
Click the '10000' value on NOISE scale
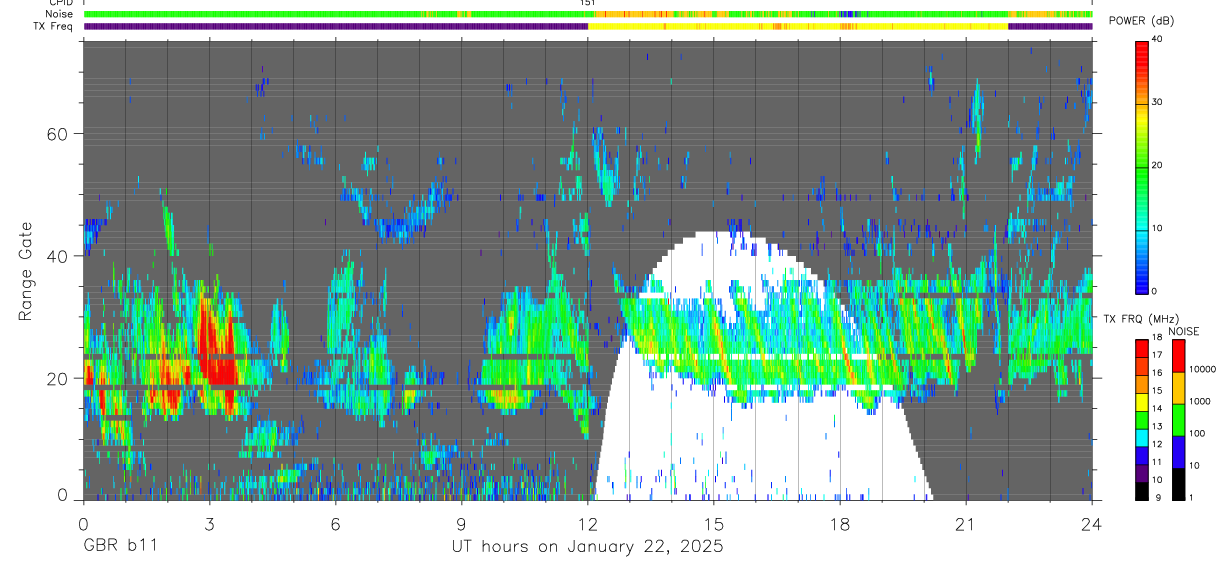tap(1204, 370)
